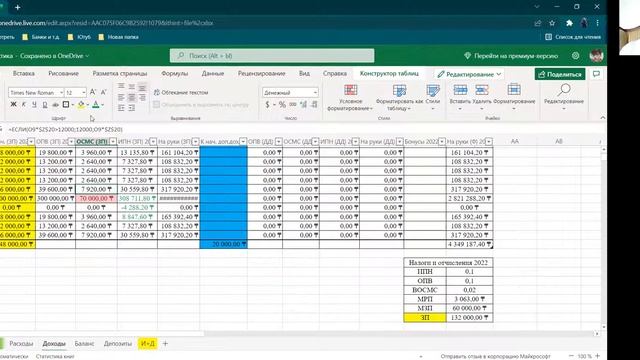The width and height of the screenshot is (640, 360).
Task: Open filter dropdown for ОСМС (ЗП) column
Action: (113, 141)
